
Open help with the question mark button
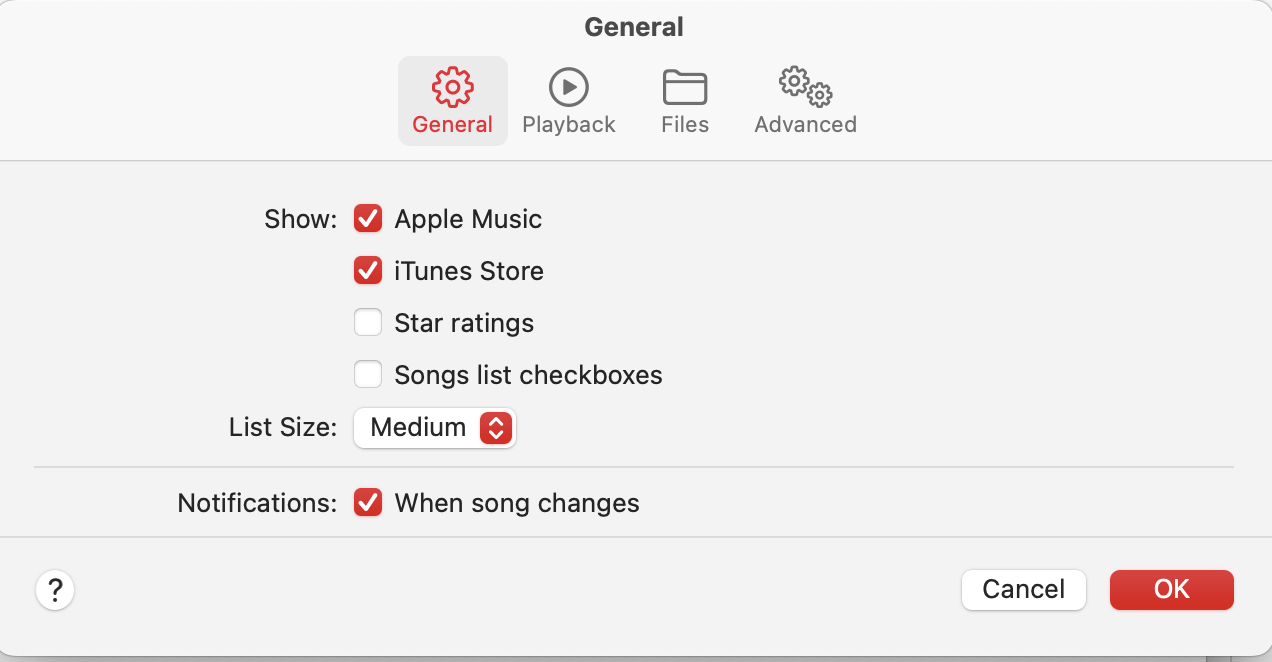pyautogui.click(x=55, y=590)
